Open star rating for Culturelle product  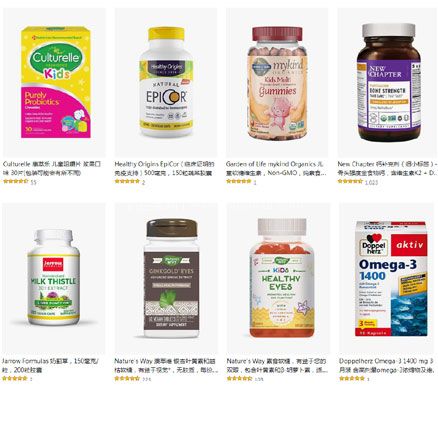pos(16,182)
